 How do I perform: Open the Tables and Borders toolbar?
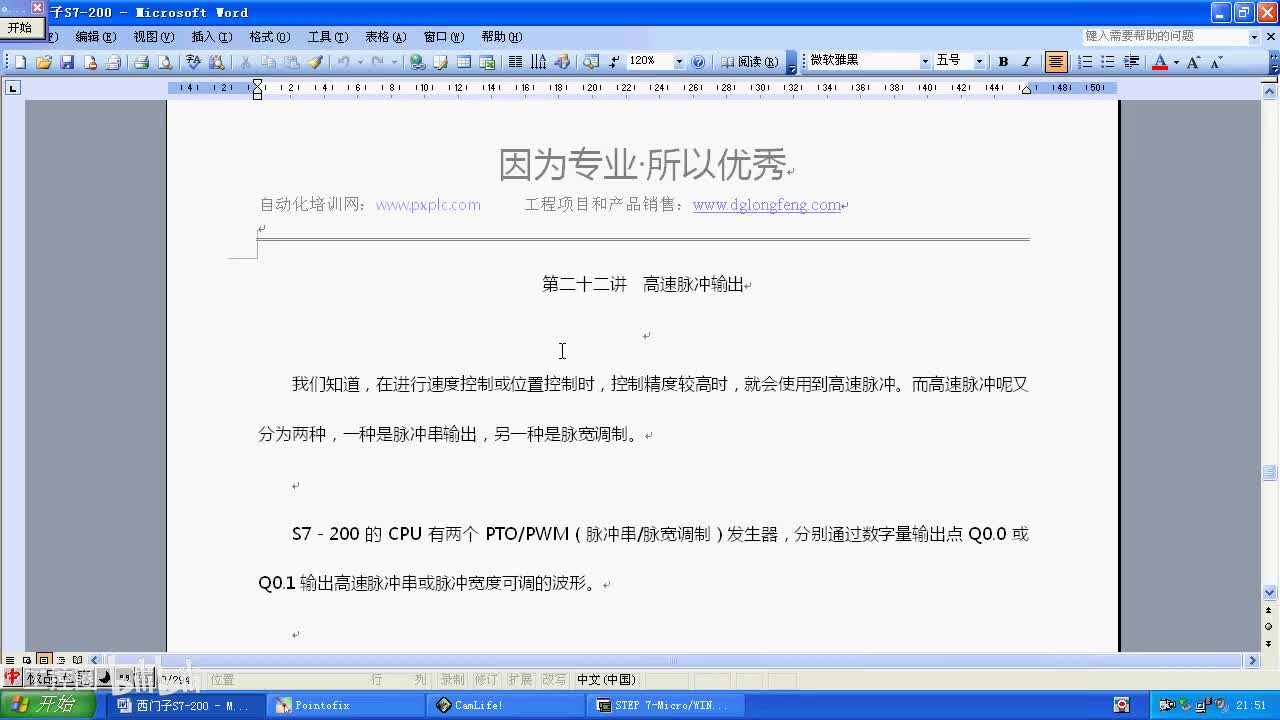tap(441, 62)
